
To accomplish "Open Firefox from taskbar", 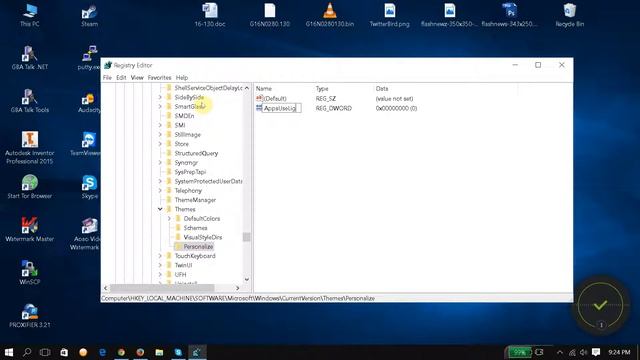I will 140,352.
